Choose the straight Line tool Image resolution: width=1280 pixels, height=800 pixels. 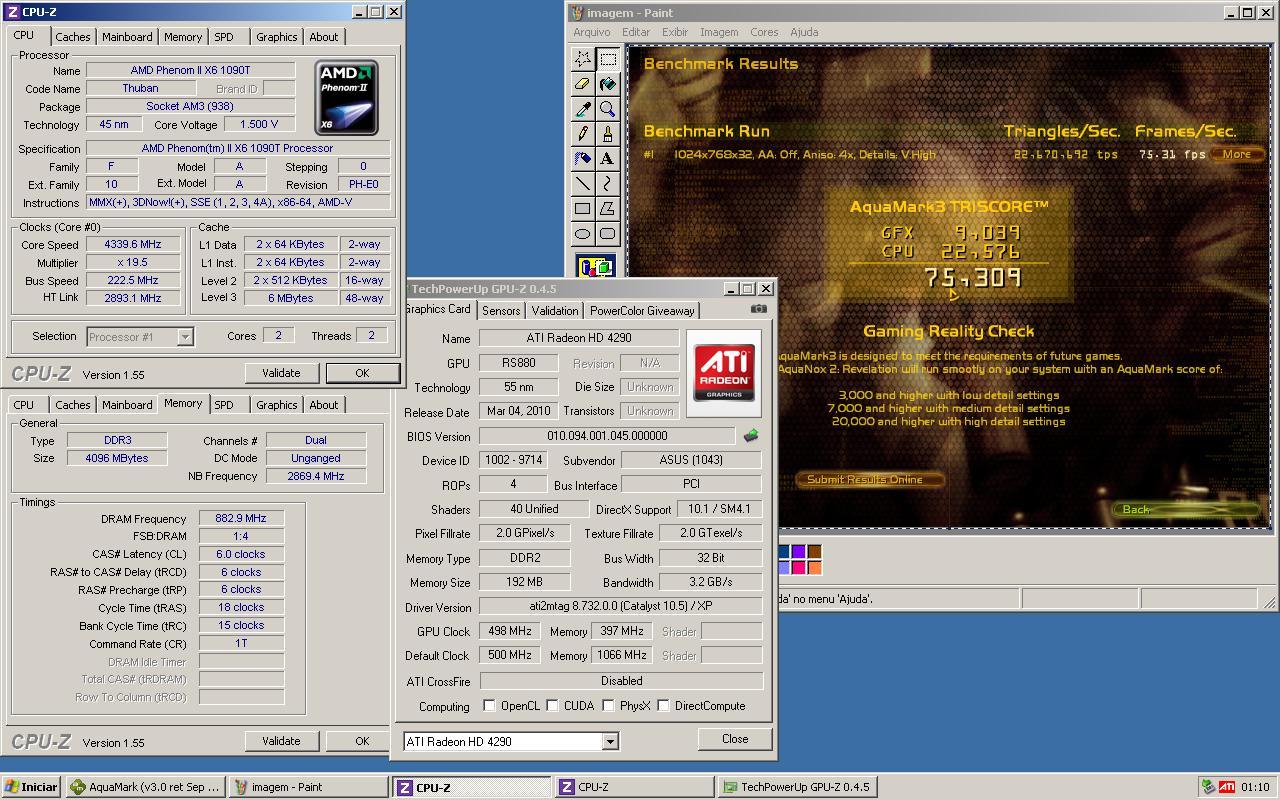coord(583,184)
